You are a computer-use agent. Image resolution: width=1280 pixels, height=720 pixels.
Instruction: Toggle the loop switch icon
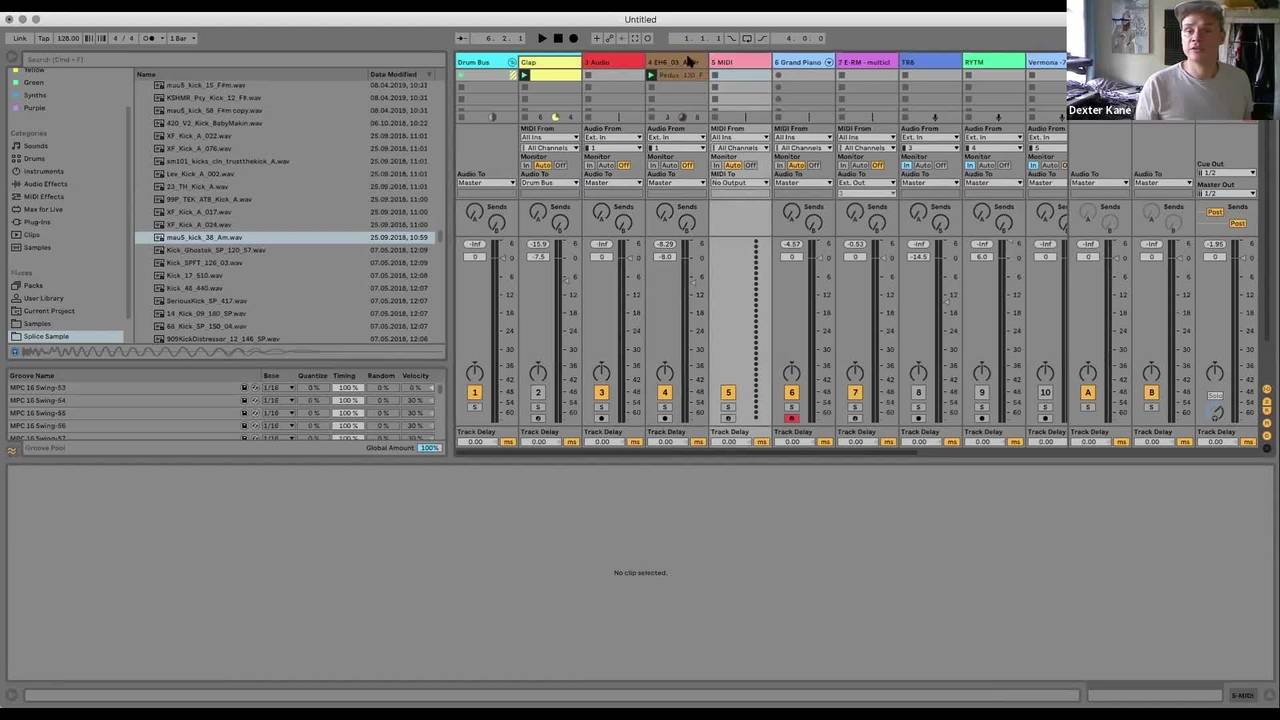click(747, 38)
